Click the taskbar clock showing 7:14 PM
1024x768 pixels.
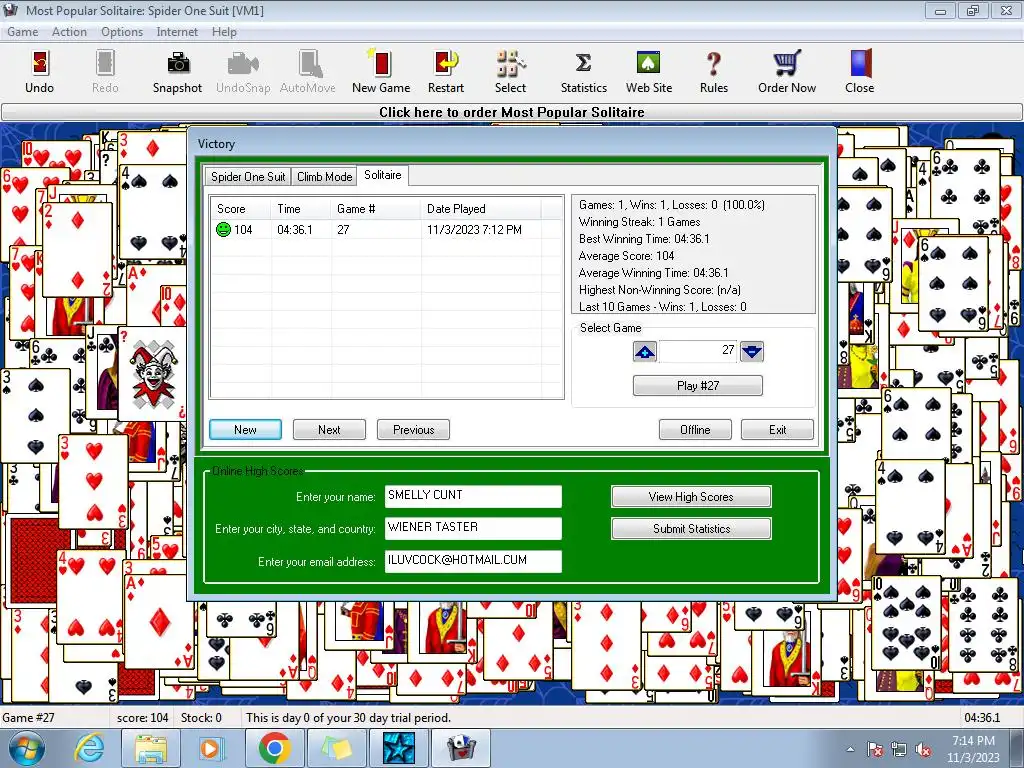point(973,749)
